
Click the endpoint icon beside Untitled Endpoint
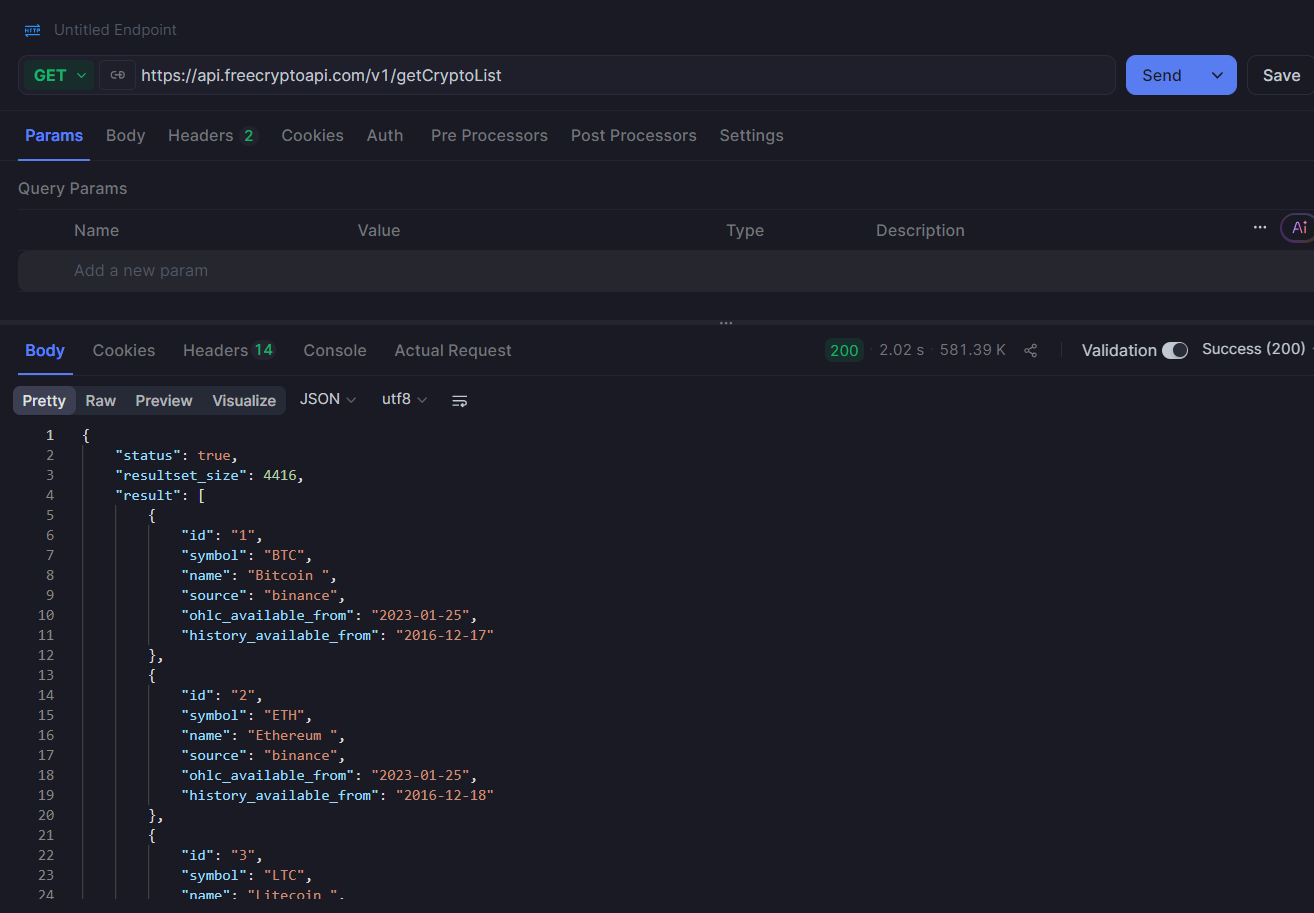[32, 29]
